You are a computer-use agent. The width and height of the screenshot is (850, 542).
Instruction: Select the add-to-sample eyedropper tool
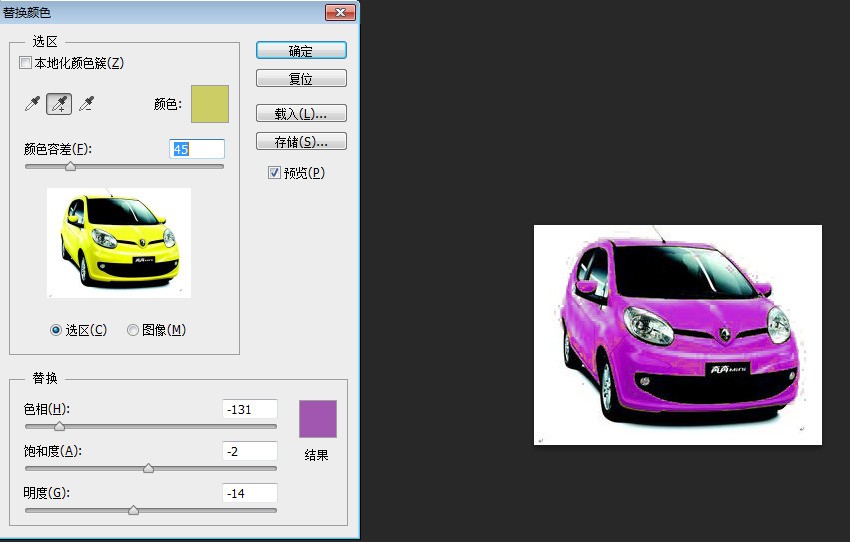(59, 104)
